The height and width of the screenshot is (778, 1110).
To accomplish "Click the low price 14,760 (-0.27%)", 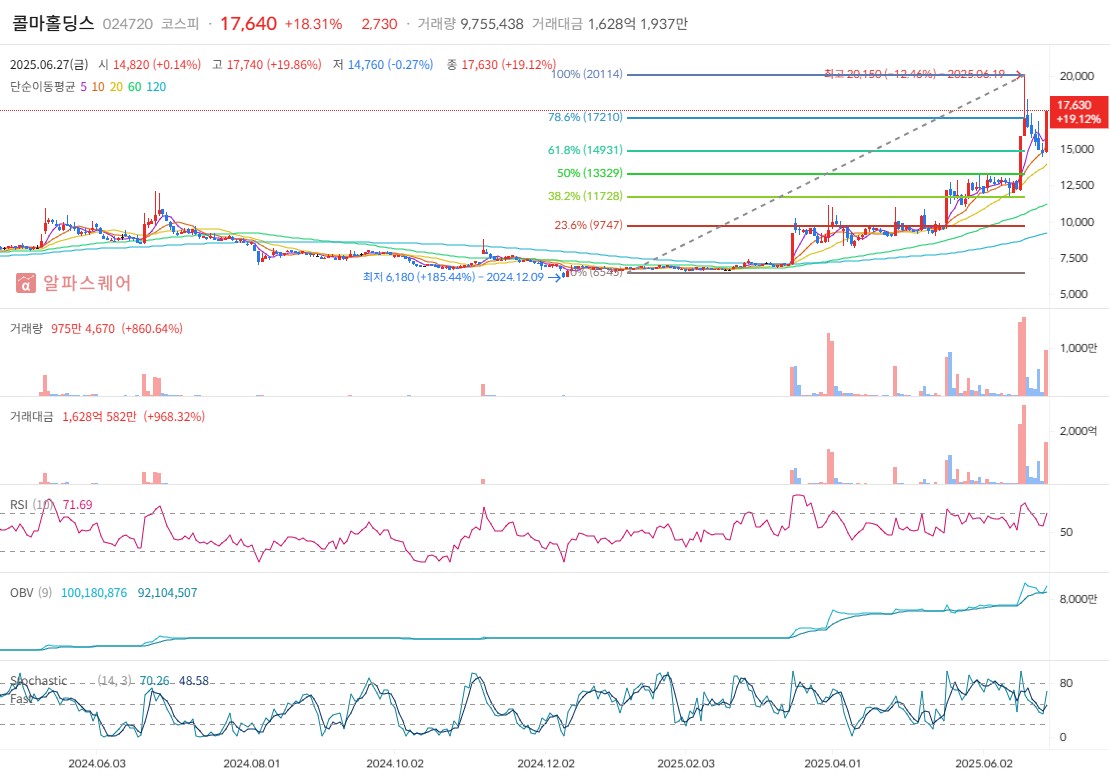I will tap(390, 64).
